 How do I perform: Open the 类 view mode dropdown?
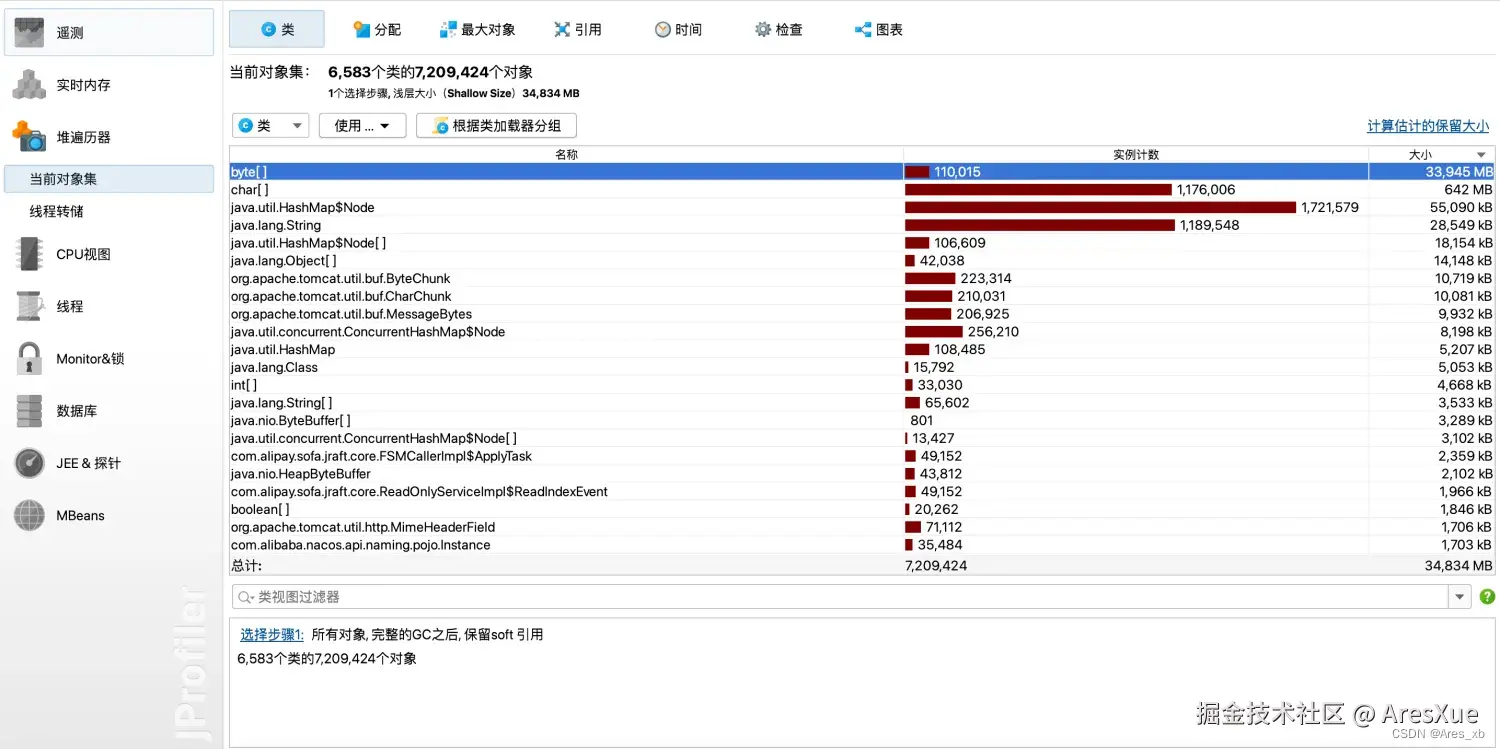coord(270,125)
